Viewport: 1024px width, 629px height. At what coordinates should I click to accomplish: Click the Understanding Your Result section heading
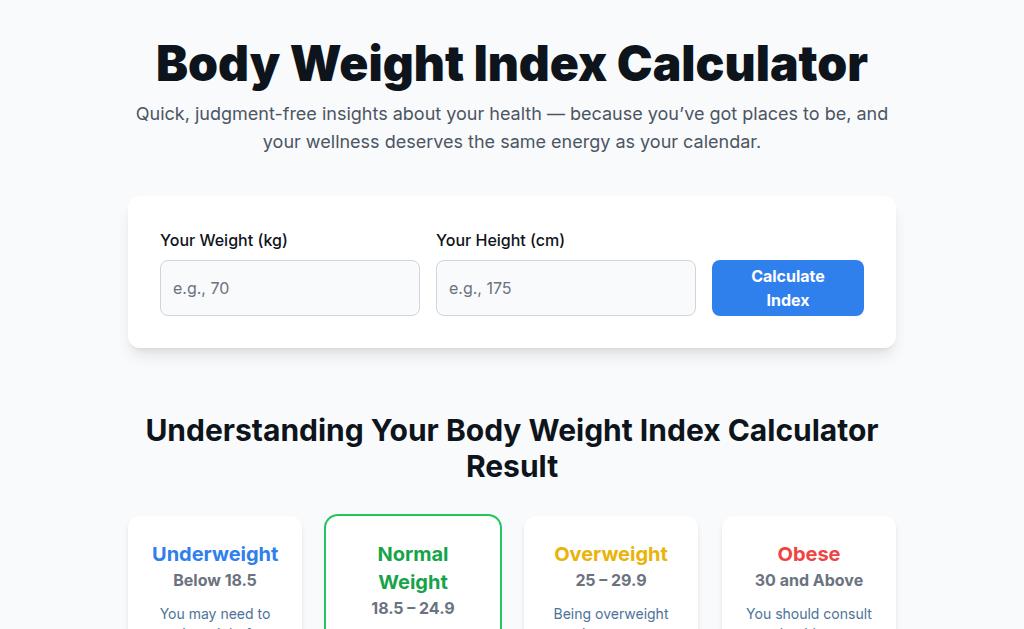pyautogui.click(x=512, y=448)
